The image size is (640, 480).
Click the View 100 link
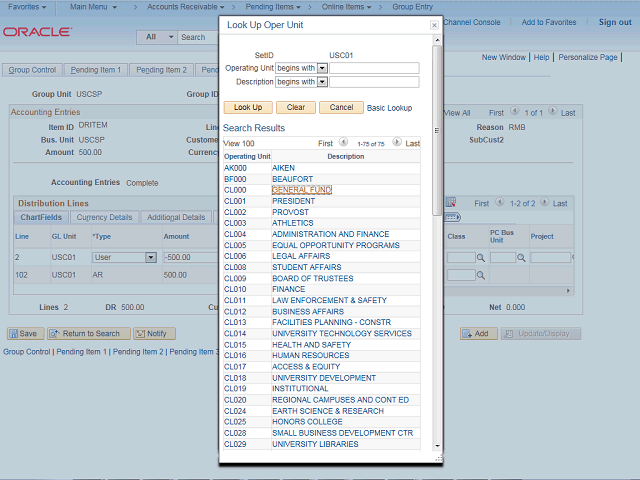click(239, 143)
